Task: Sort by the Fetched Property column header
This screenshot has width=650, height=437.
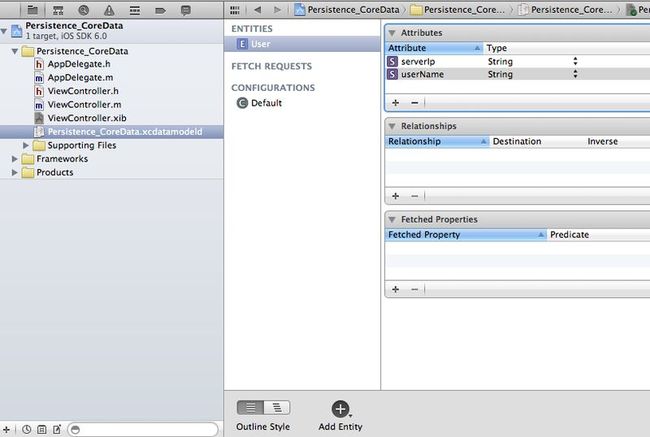Action: (466, 235)
